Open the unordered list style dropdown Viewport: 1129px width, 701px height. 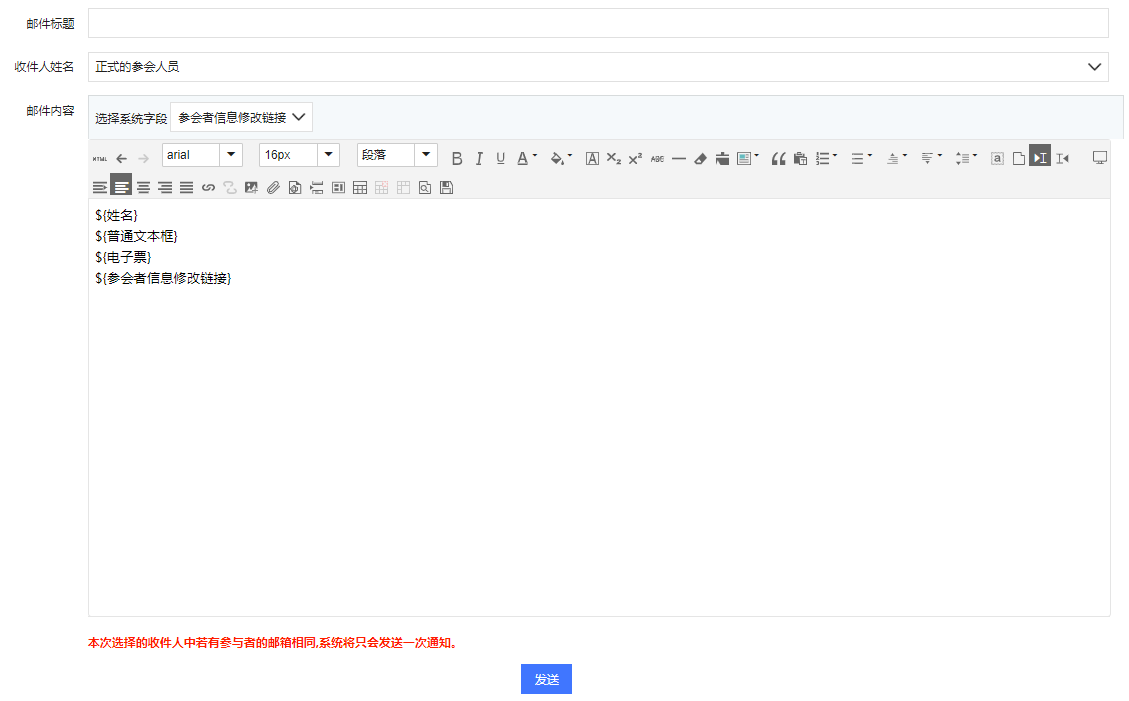[x=870, y=156]
